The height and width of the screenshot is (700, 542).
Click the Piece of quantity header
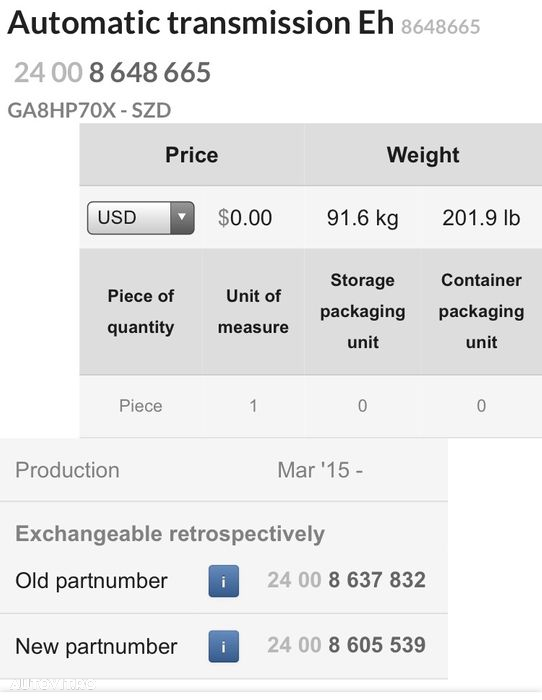tap(141, 312)
